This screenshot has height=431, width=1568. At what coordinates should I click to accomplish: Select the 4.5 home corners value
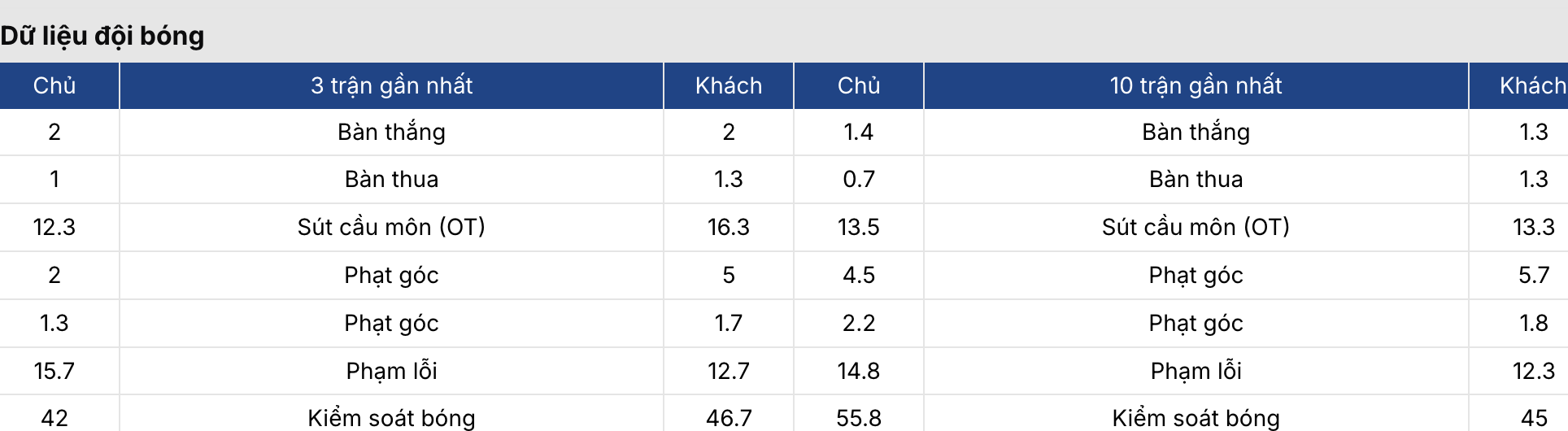point(858,275)
